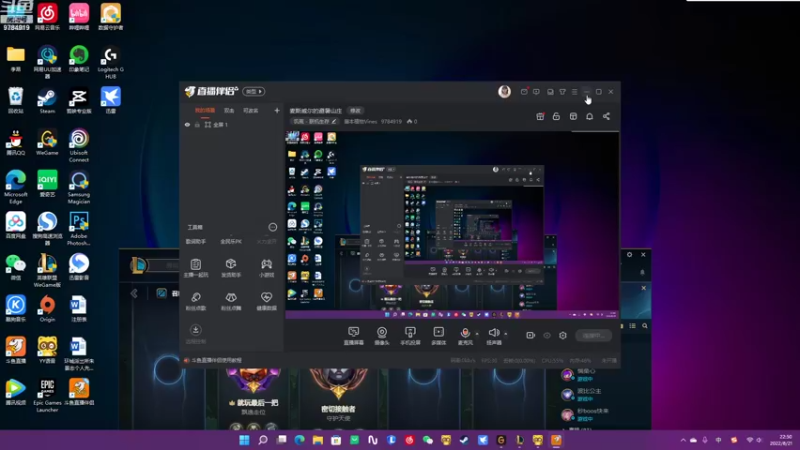
Task: Add a 多媒体 multimedia source
Action: [x=439, y=336]
